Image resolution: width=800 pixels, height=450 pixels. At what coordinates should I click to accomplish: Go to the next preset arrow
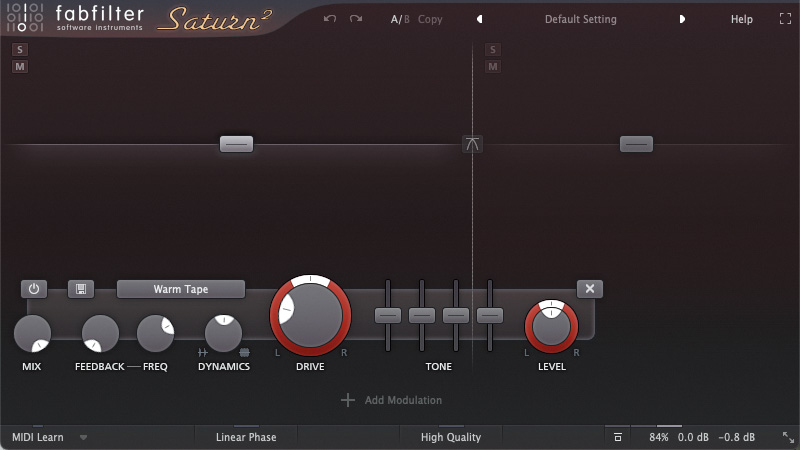point(682,19)
